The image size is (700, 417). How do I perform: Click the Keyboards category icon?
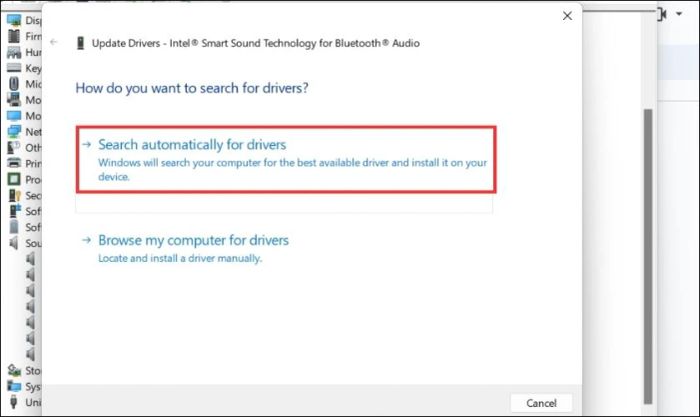point(14,68)
